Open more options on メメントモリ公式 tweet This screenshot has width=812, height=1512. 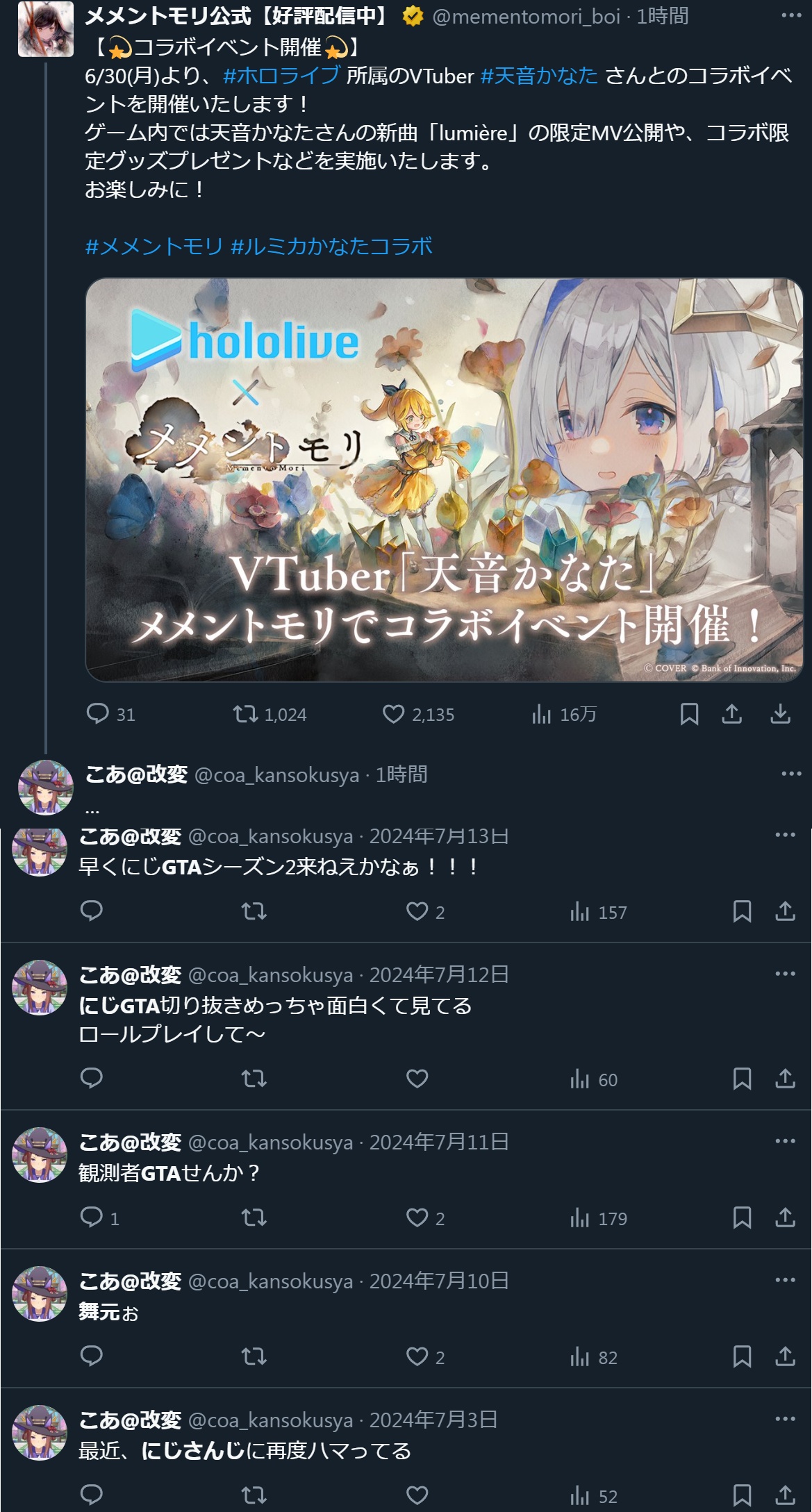coord(791,15)
